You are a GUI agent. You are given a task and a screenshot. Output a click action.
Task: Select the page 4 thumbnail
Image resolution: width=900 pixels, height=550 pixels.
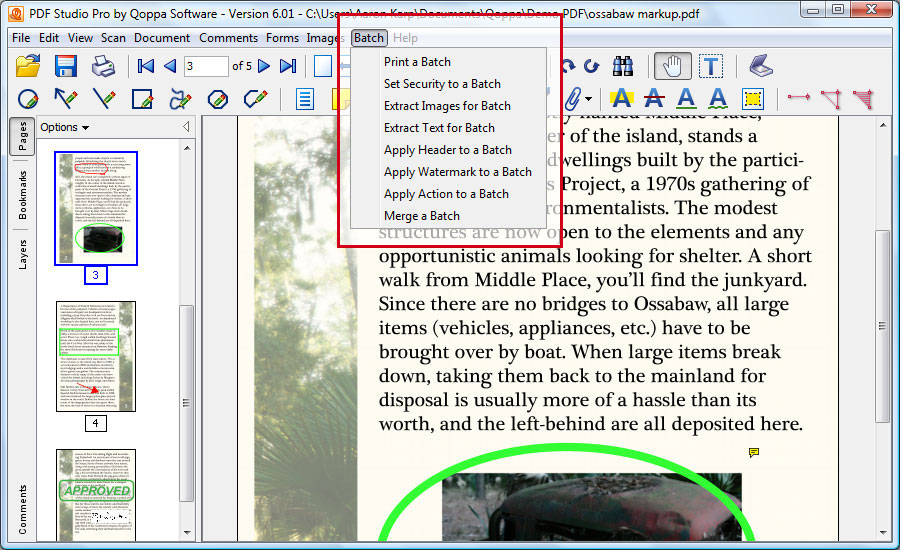tap(96, 357)
